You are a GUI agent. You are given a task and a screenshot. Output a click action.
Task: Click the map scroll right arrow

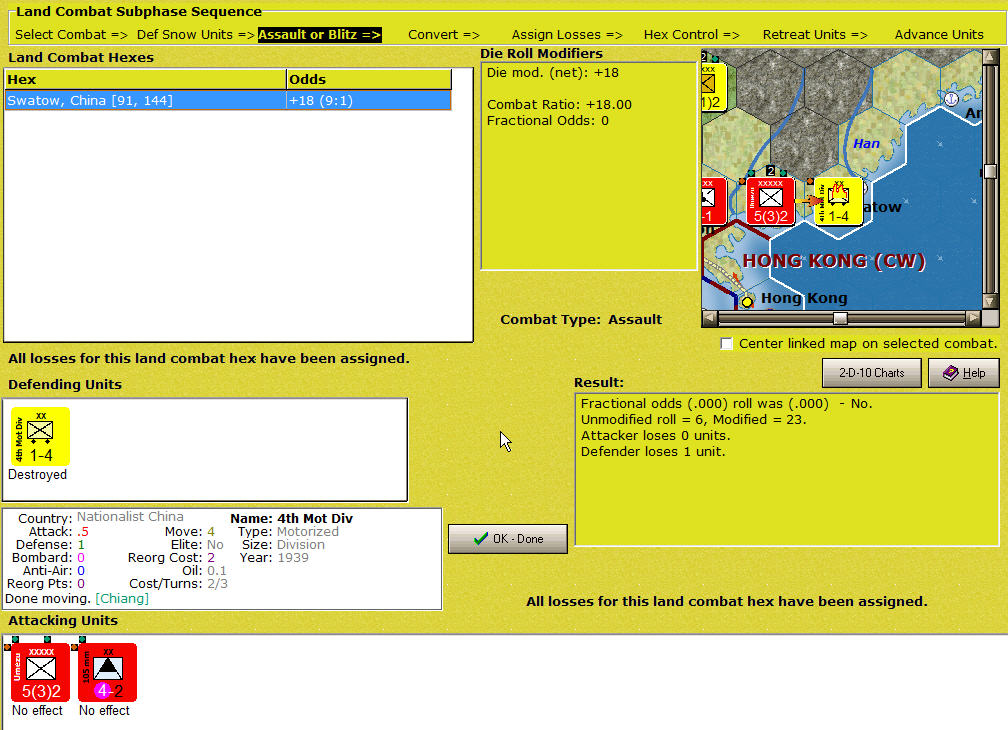coord(973,318)
